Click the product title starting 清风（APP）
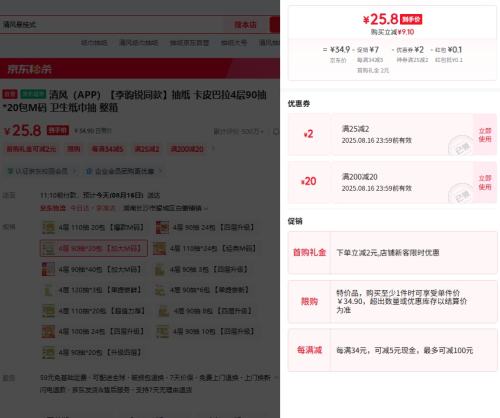This screenshot has width=500, height=418. coord(135,101)
